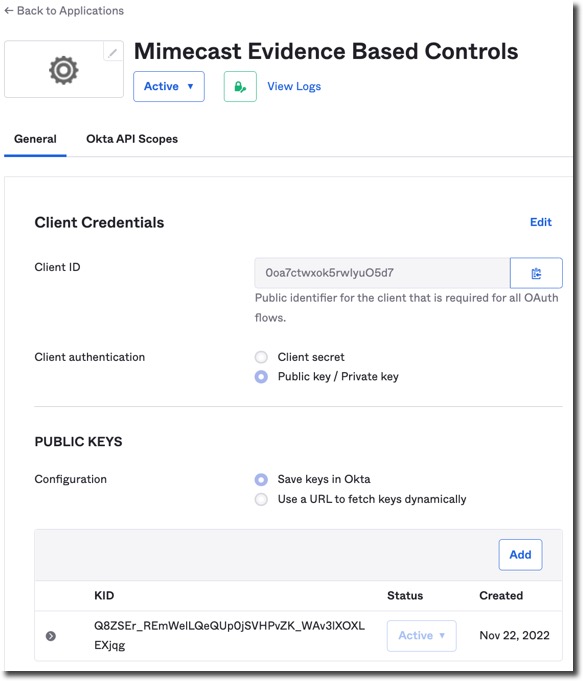Screen dimensions: 583x681
Task: Edit the application logo pencil icon
Action: click(x=113, y=53)
